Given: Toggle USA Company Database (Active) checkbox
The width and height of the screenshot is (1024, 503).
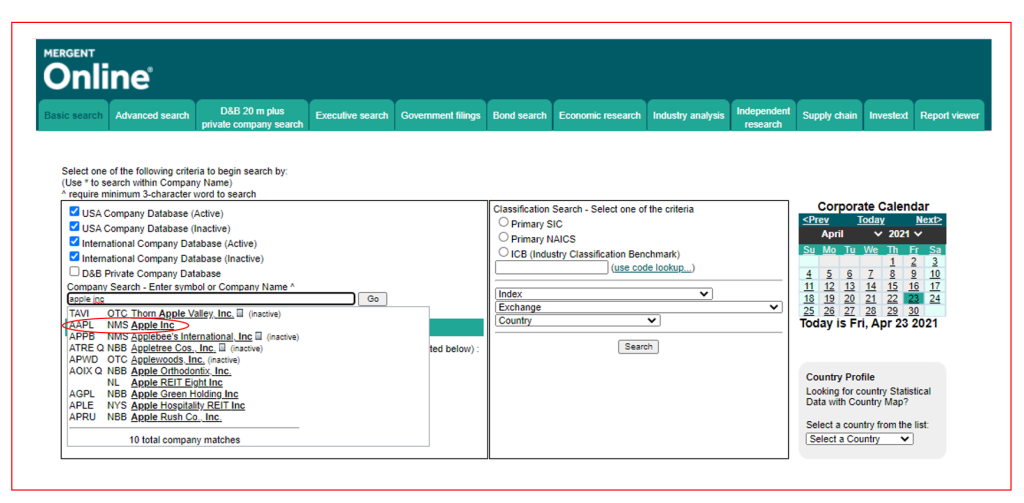Looking at the screenshot, I should click(x=74, y=212).
